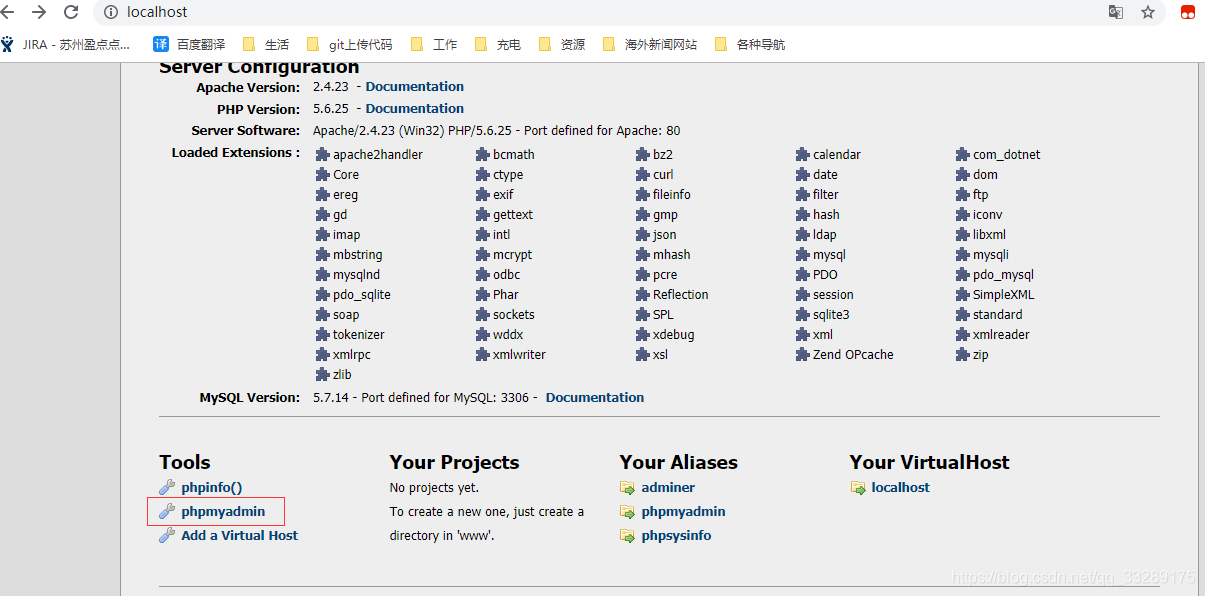Click the red extension icon in toolbar

pyautogui.click(x=1188, y=12)
